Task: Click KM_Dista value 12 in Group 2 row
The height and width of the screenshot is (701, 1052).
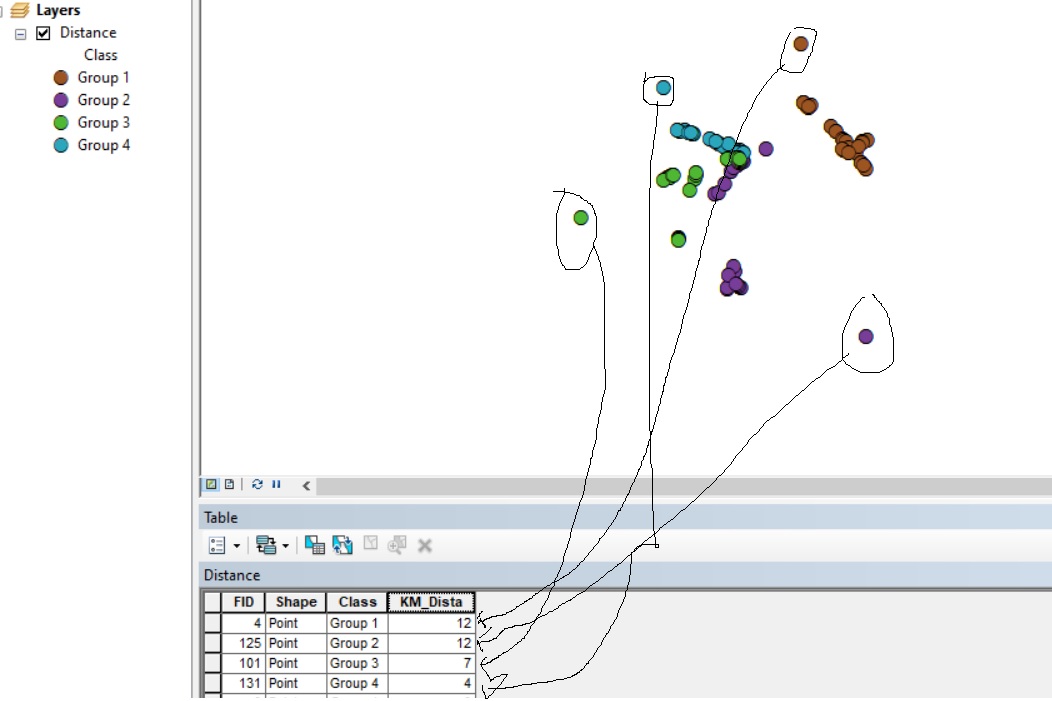Action: (x=431, y=643)
